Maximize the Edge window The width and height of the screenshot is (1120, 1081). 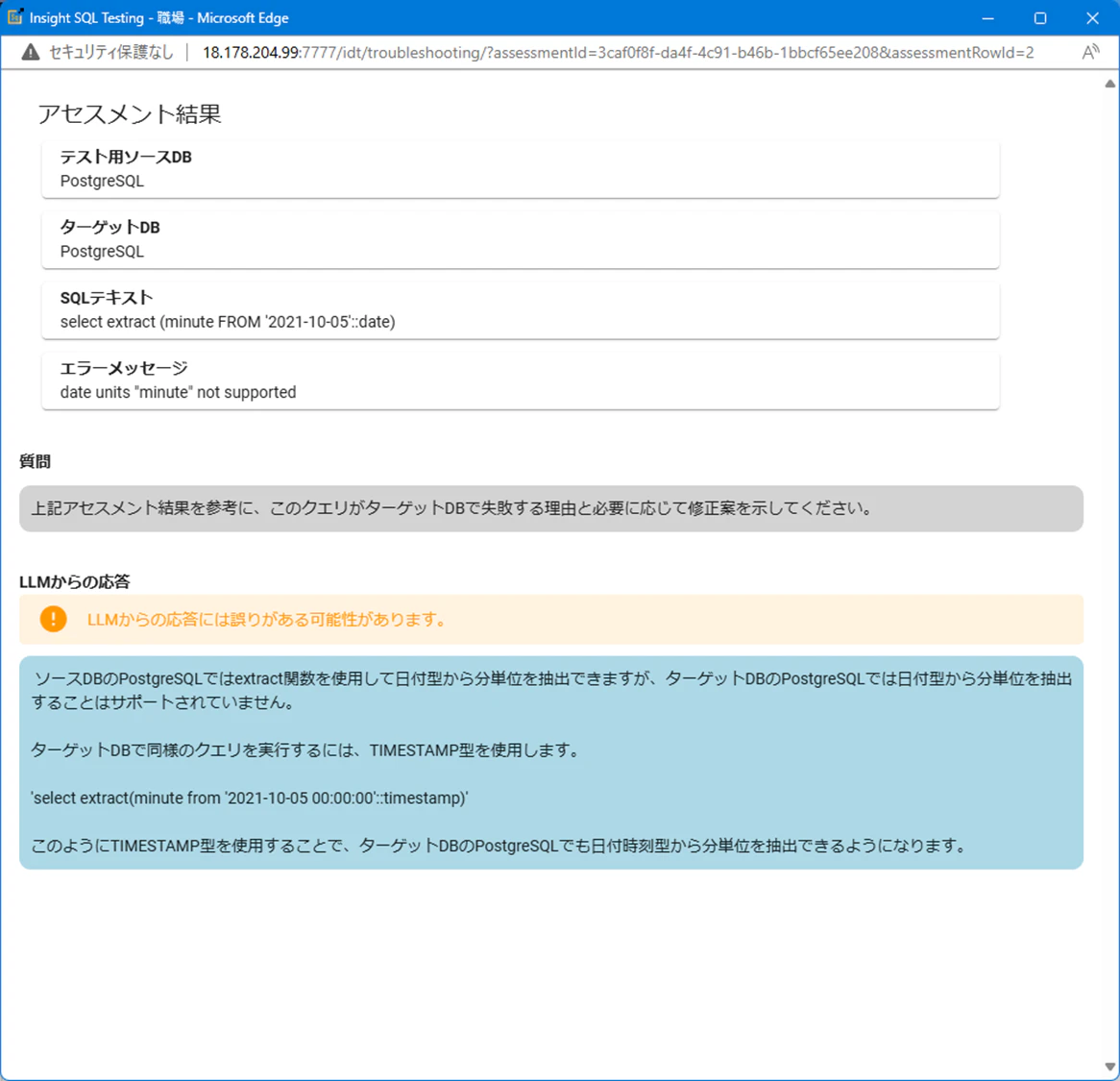click(1040, 18)
